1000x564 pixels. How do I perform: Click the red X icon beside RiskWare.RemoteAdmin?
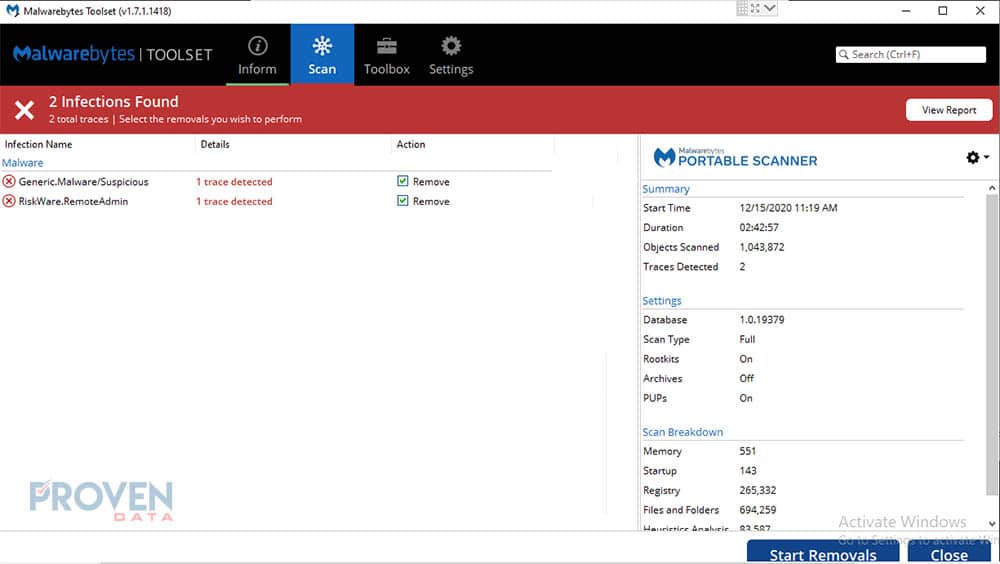point(9,201)
